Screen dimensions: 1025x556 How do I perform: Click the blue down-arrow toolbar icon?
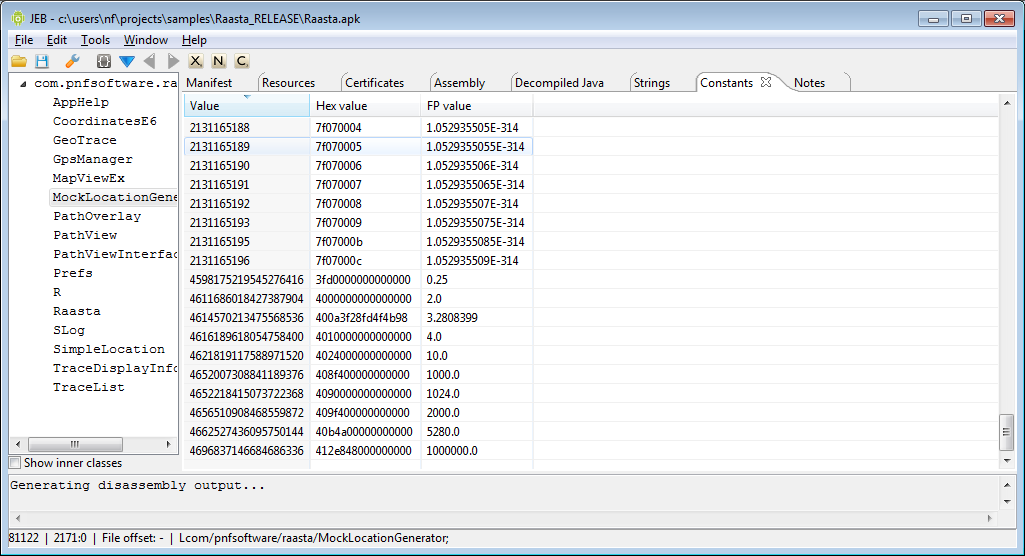click(x=127, y=61)
